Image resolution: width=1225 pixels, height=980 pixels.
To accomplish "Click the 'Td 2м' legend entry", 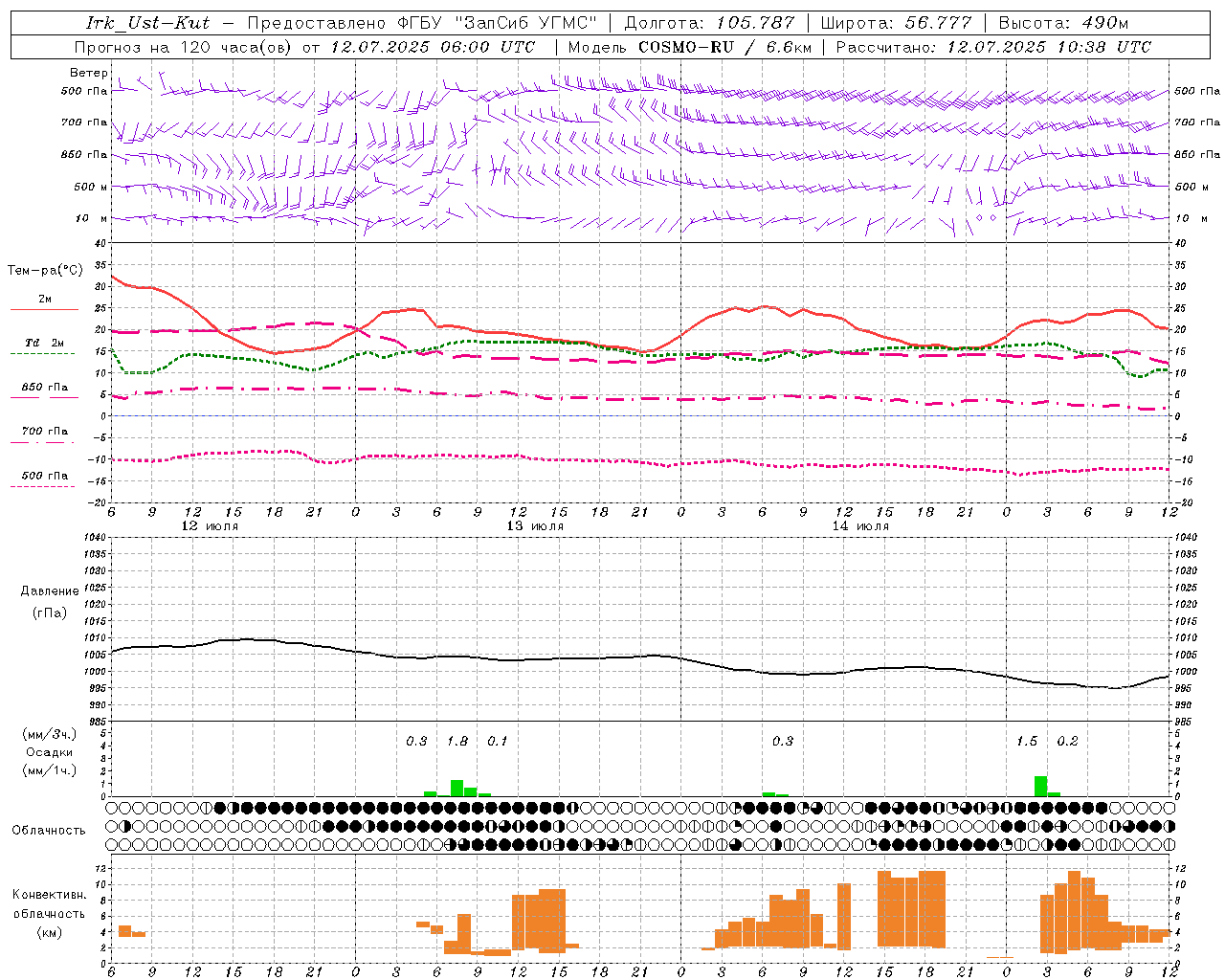I will tap(44, 343).
